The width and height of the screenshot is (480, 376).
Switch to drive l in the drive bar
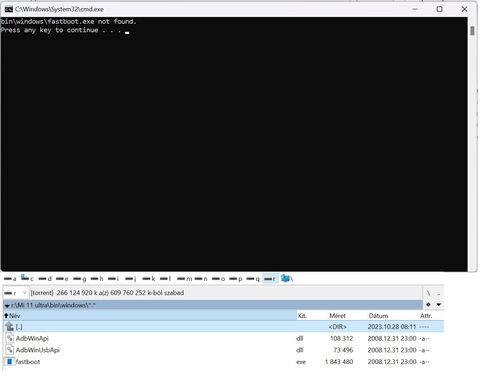166,279
